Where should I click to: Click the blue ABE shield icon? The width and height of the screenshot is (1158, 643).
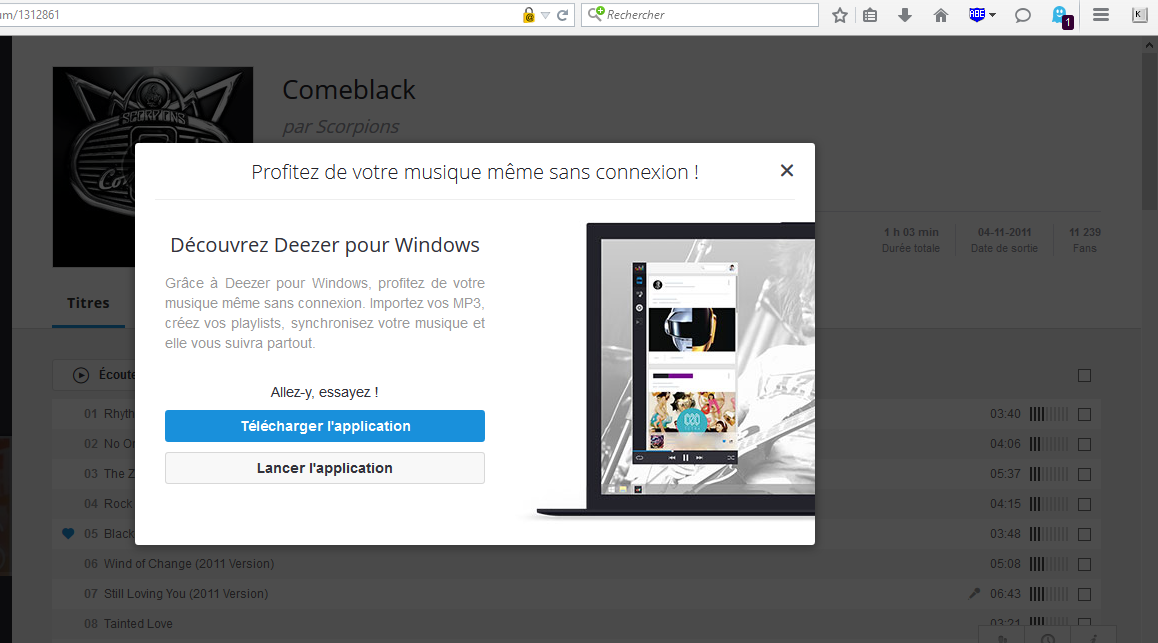coord(977,15)
